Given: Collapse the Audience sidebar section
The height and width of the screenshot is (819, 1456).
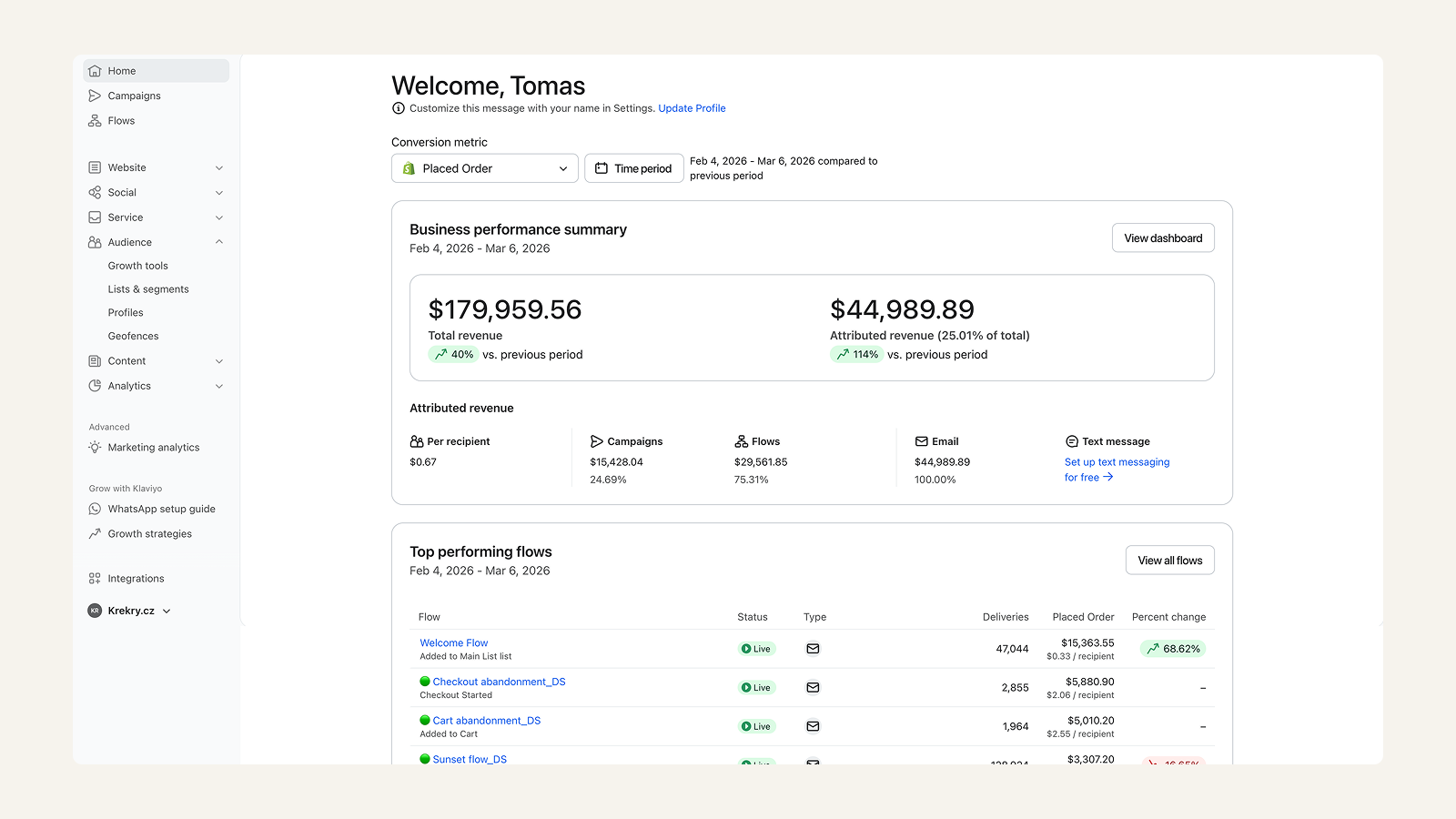Looking at the screenshot, I should 218,242.
